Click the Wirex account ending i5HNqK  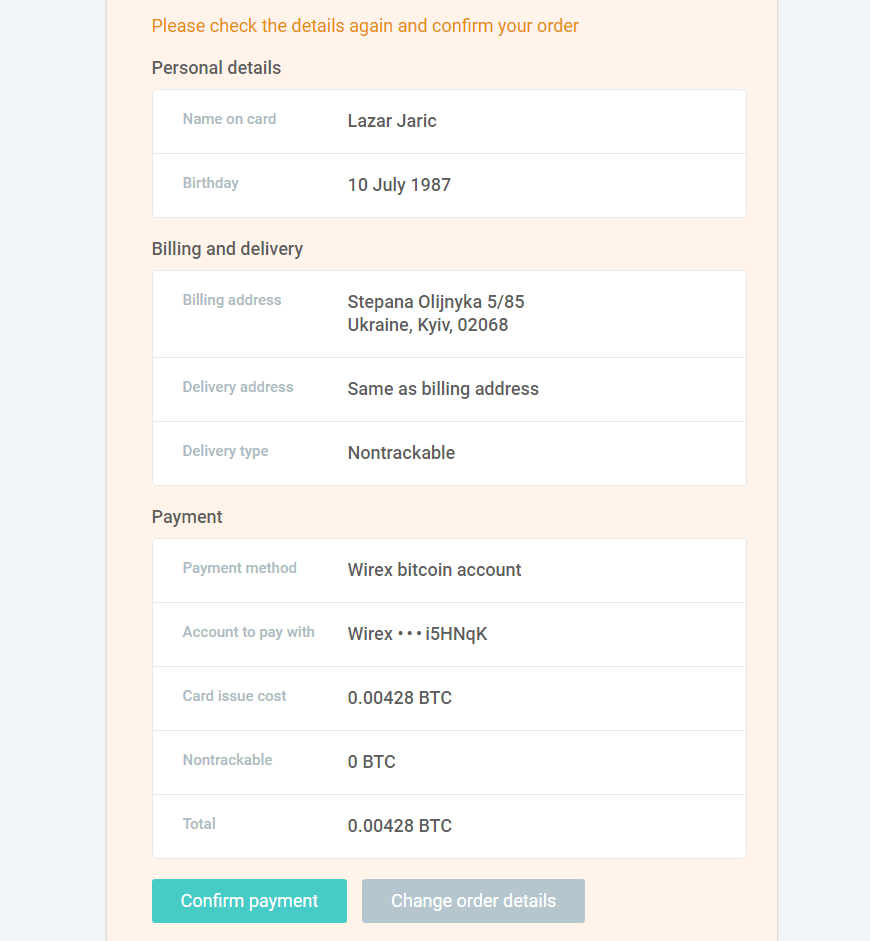click(x=417, y=634)
